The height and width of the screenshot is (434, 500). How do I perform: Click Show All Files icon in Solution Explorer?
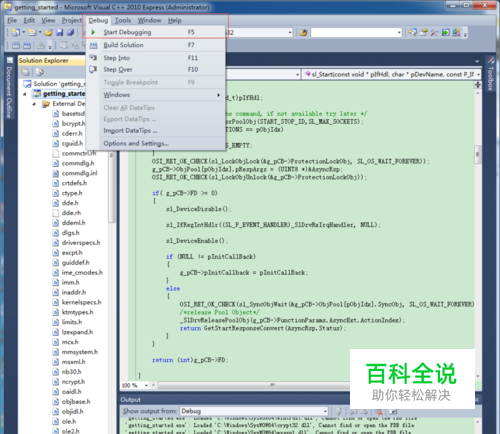click(x=40, y=72)
